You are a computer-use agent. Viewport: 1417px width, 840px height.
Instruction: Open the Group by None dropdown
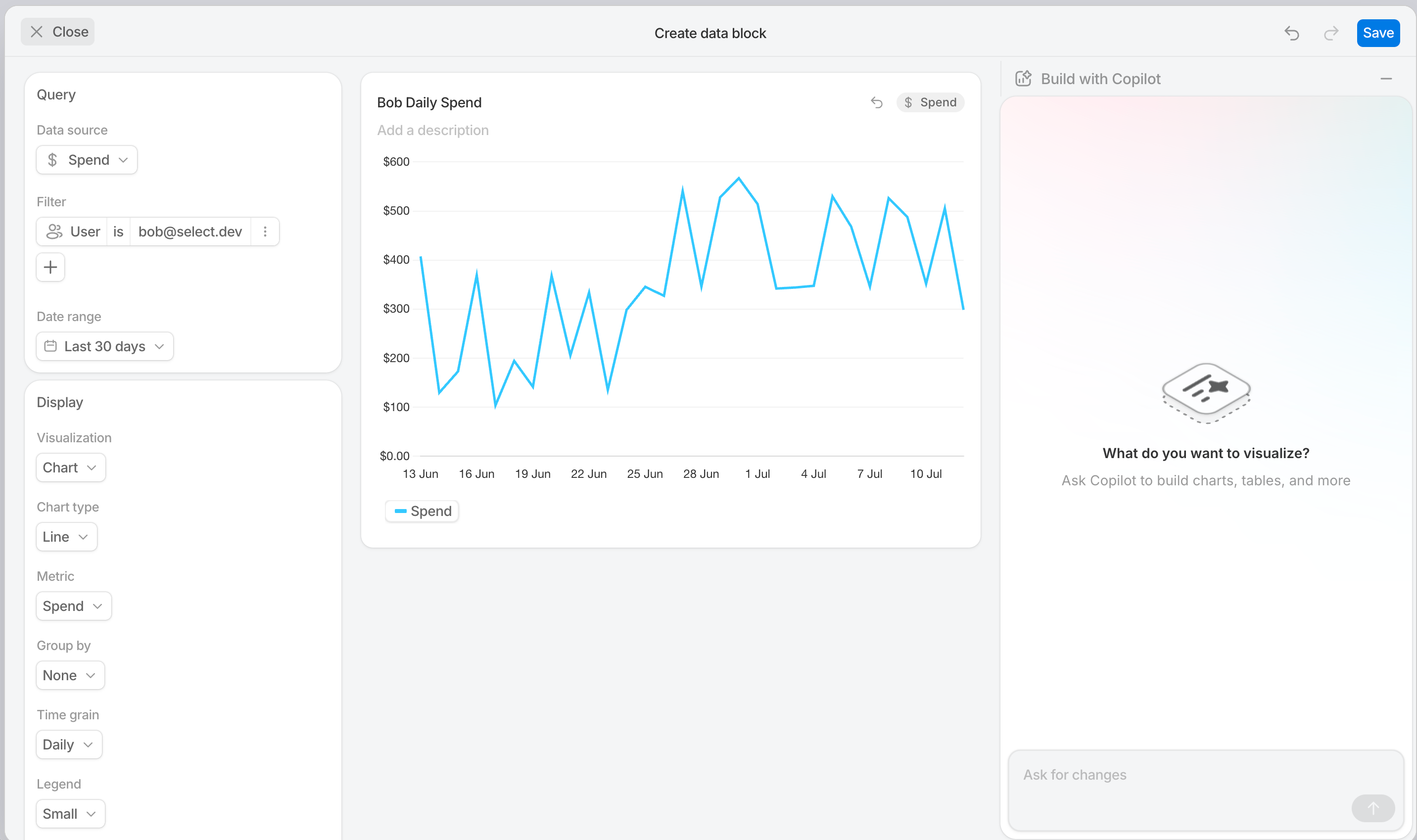(70, 675)
